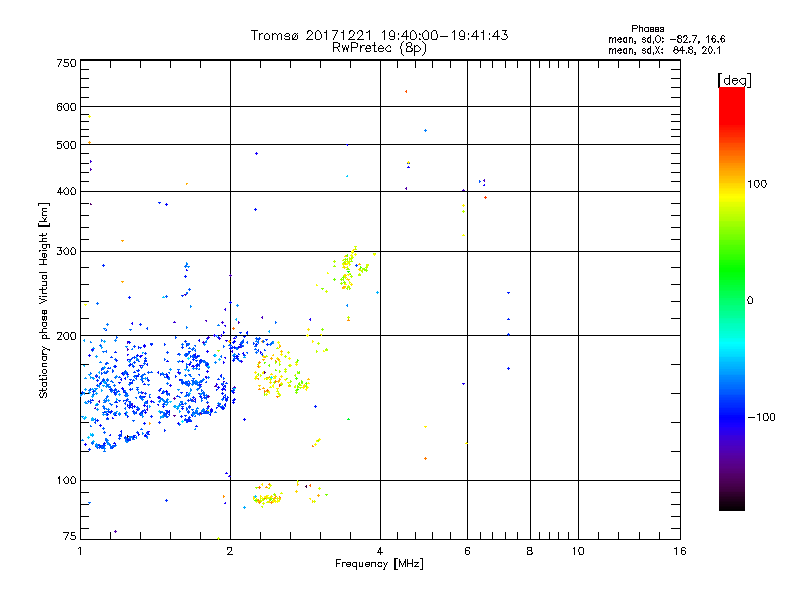Click the colorbar label '100'
800x600 pixels.
click(757, 184)
